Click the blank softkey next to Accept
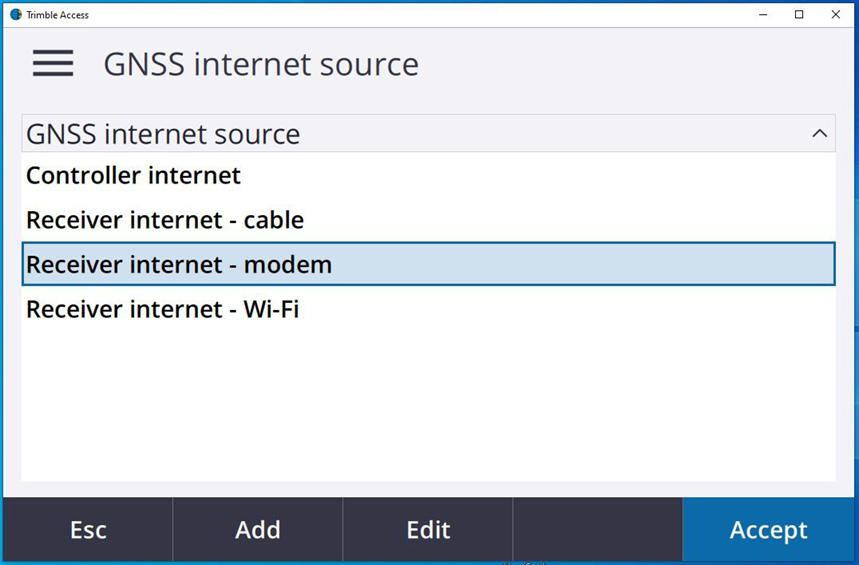Screen dimensions: 859x565 point(597,530)
